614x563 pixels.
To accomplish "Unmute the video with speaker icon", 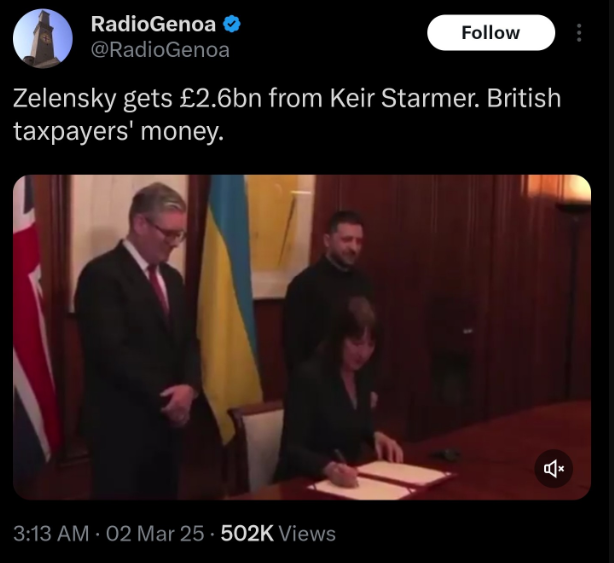I will coord(554,468).
